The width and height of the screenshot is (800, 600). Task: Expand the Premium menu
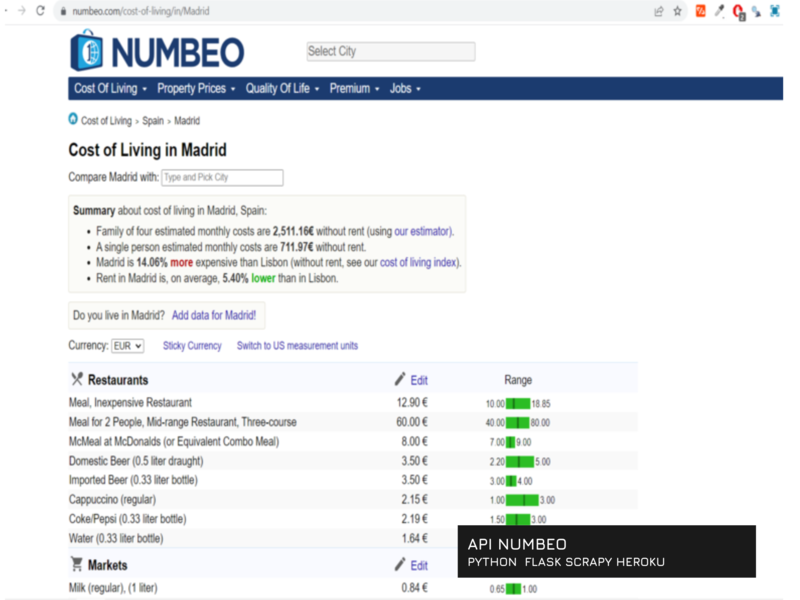pyautogui.click(x=354, y=89)
